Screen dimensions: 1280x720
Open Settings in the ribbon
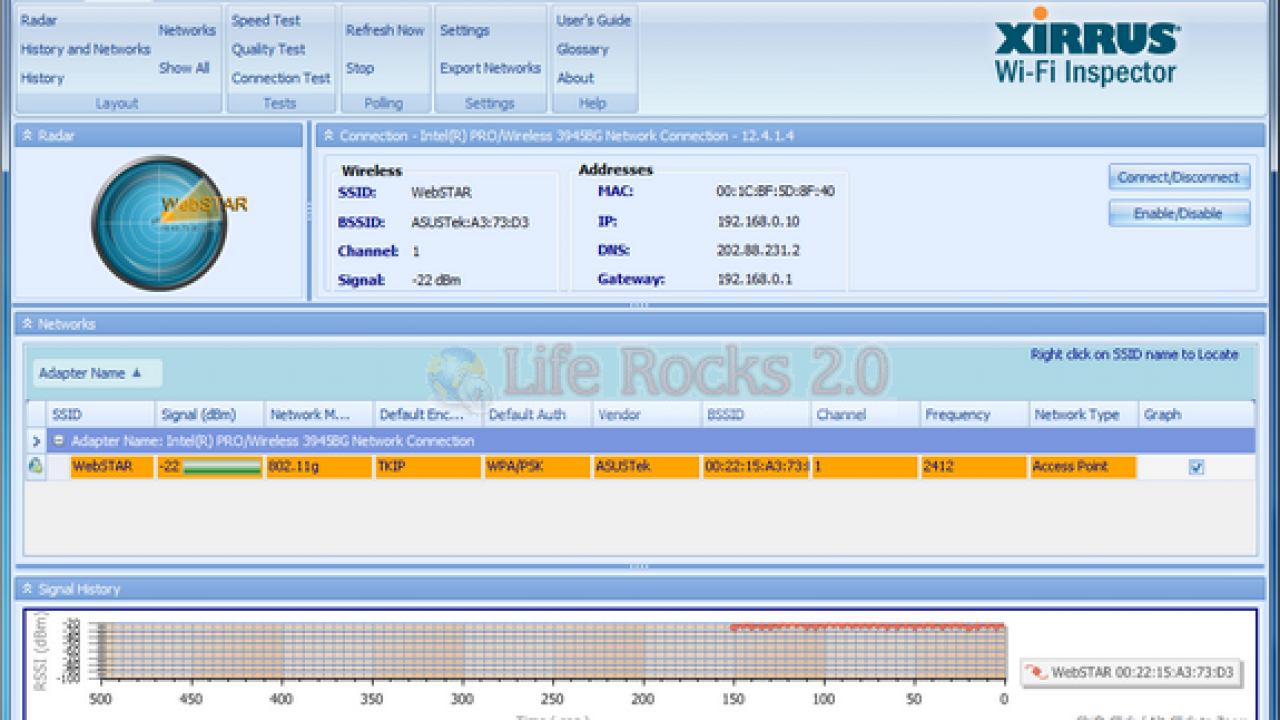(x=465, y=30)
